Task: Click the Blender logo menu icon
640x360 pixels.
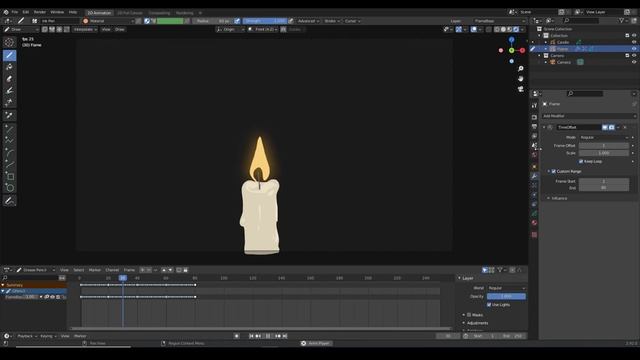Action: point(6,12)
